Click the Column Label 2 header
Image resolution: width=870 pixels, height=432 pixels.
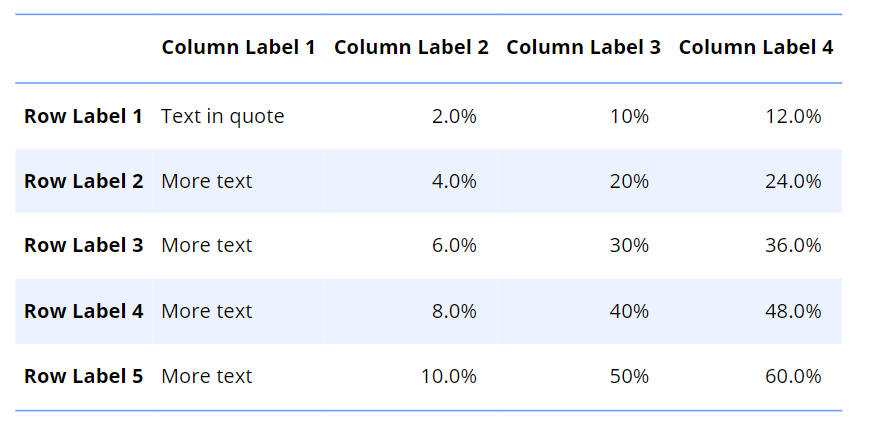coord(411,47)
